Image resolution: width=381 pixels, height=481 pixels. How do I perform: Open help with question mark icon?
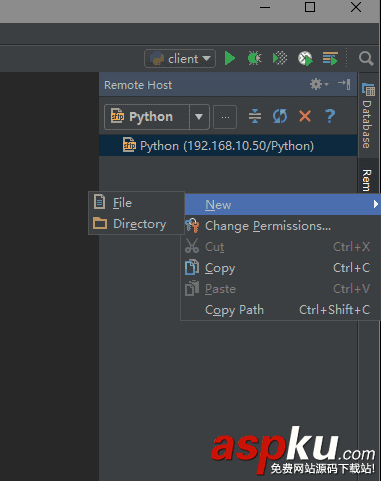(330, 116)
